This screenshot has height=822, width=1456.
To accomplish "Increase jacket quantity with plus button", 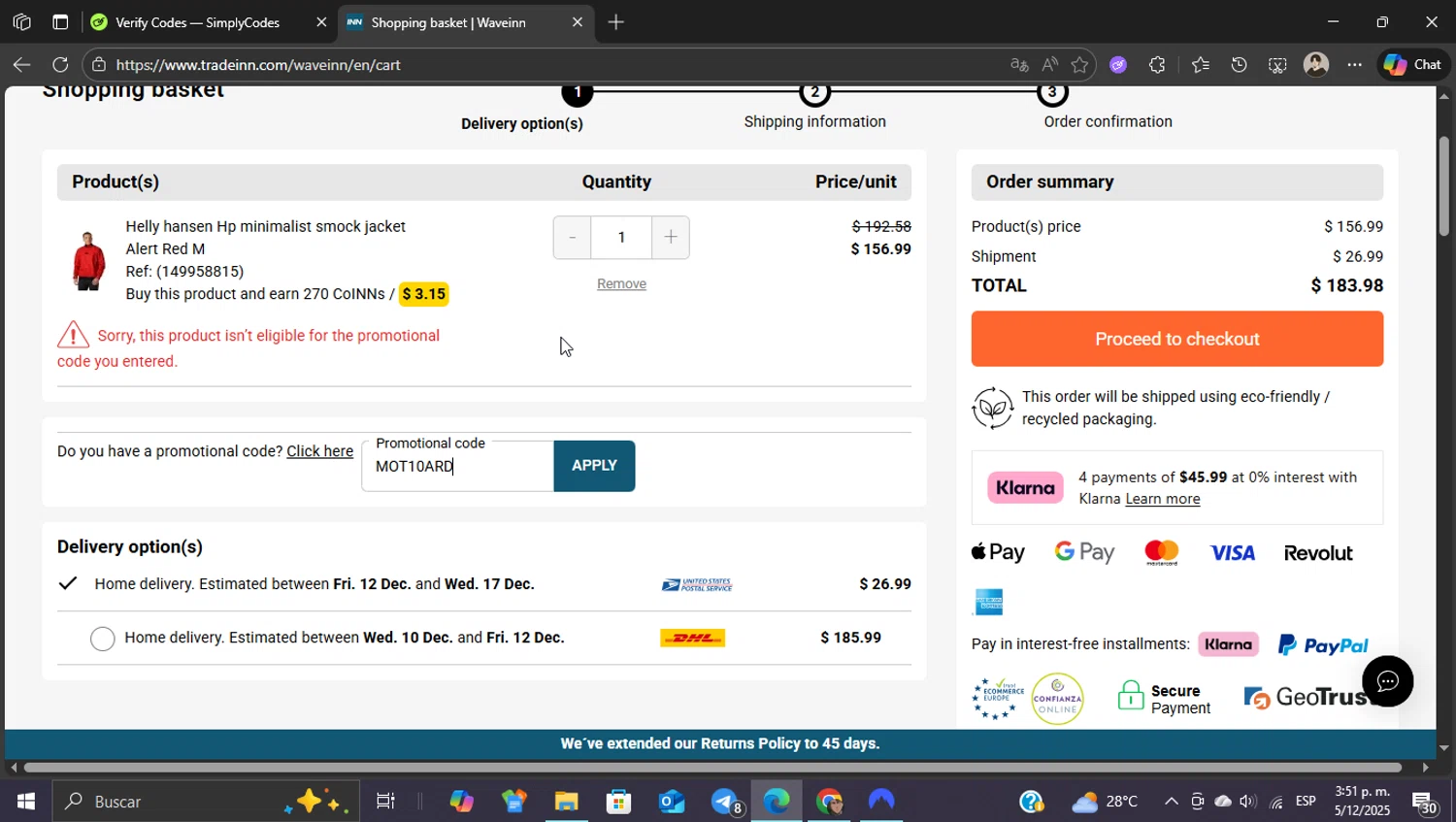I will (671, 238).
